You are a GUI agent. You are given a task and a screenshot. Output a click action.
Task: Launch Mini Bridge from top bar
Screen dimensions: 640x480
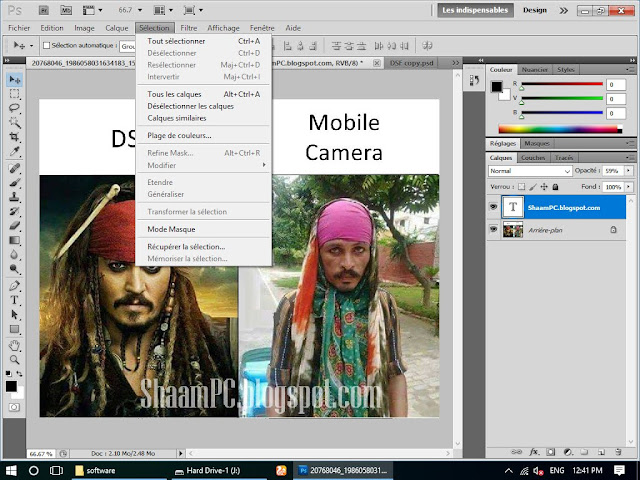(66, 10)
